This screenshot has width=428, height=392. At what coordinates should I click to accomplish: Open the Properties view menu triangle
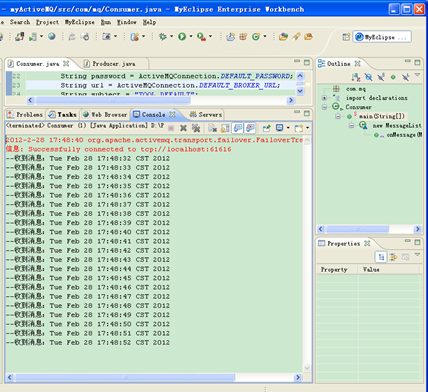coord(417,255)
